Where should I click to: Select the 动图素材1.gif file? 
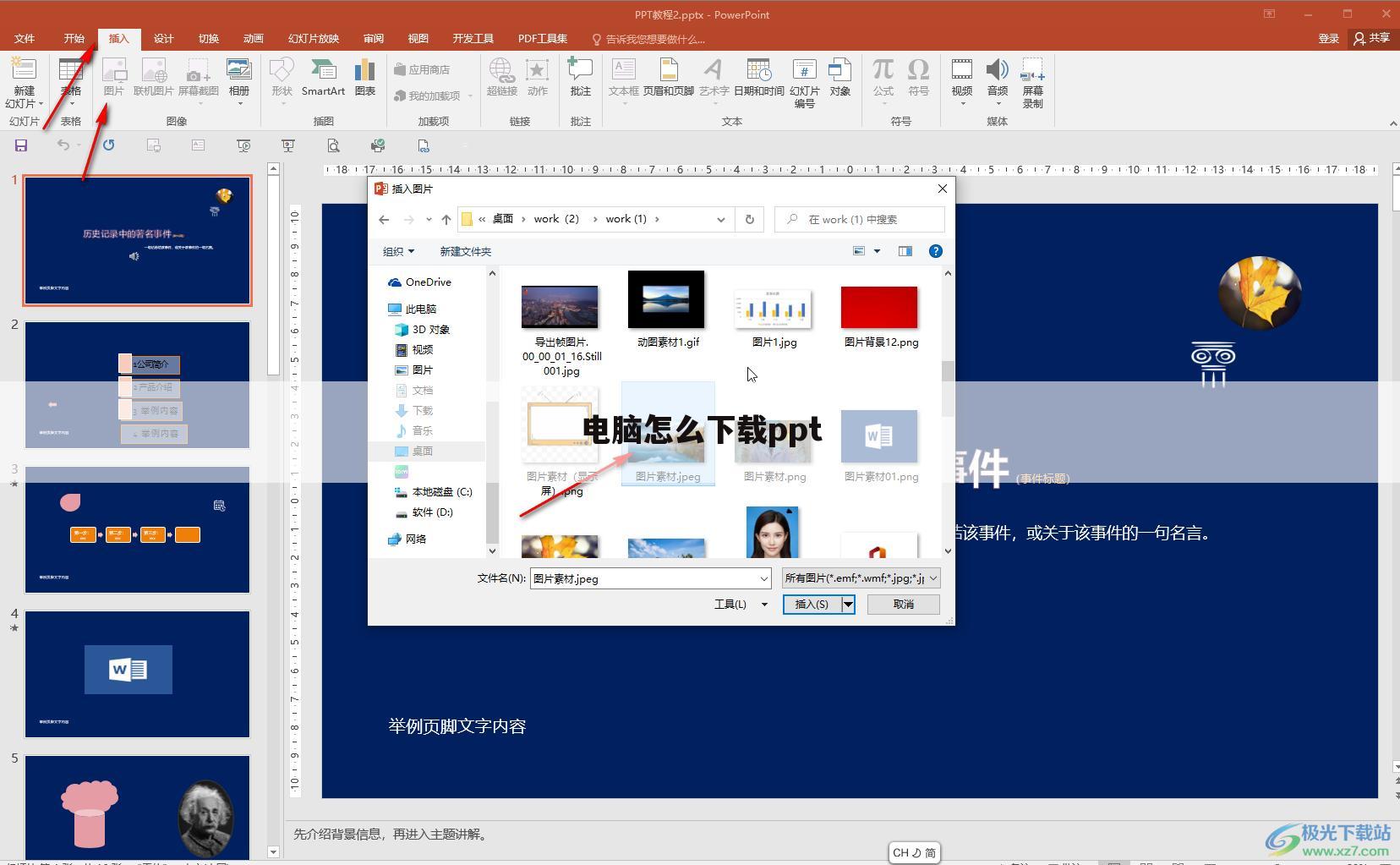coord(667,311)
